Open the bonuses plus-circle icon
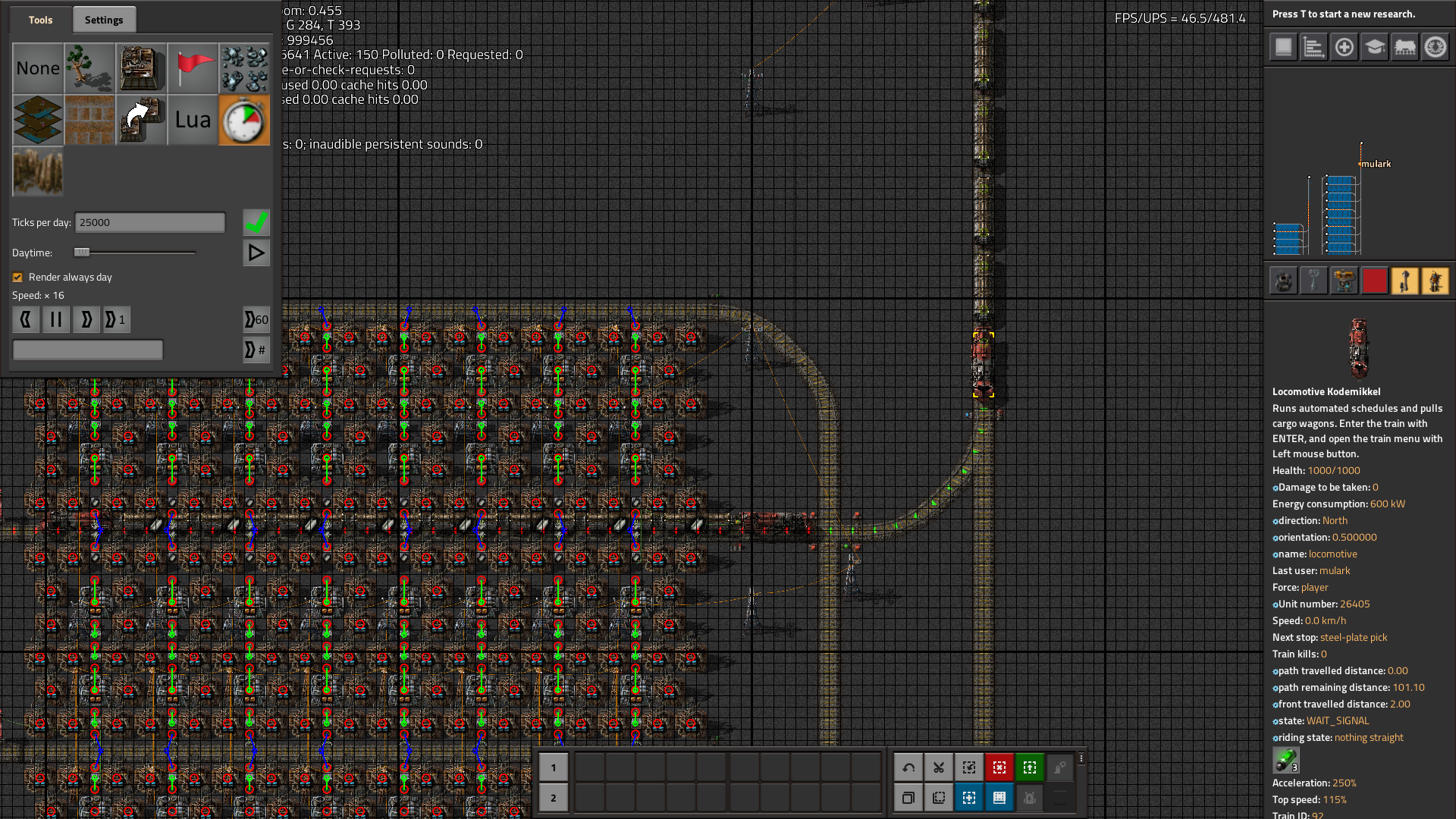This screenshot has width=1456, height=819. click(1345, 47)
